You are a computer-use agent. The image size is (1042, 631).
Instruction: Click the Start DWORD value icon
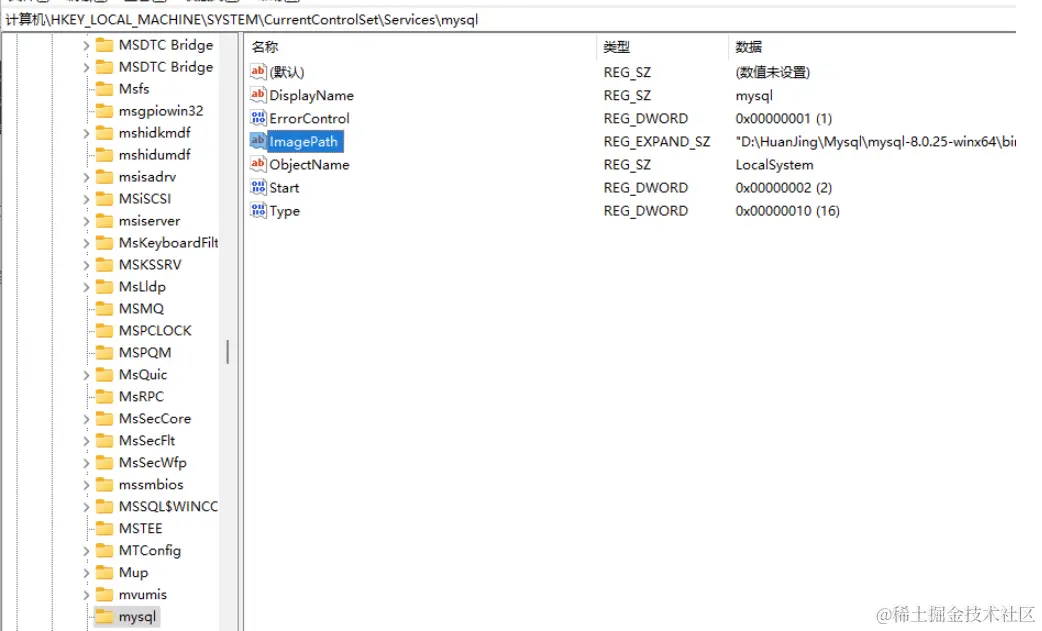(258, 187)
